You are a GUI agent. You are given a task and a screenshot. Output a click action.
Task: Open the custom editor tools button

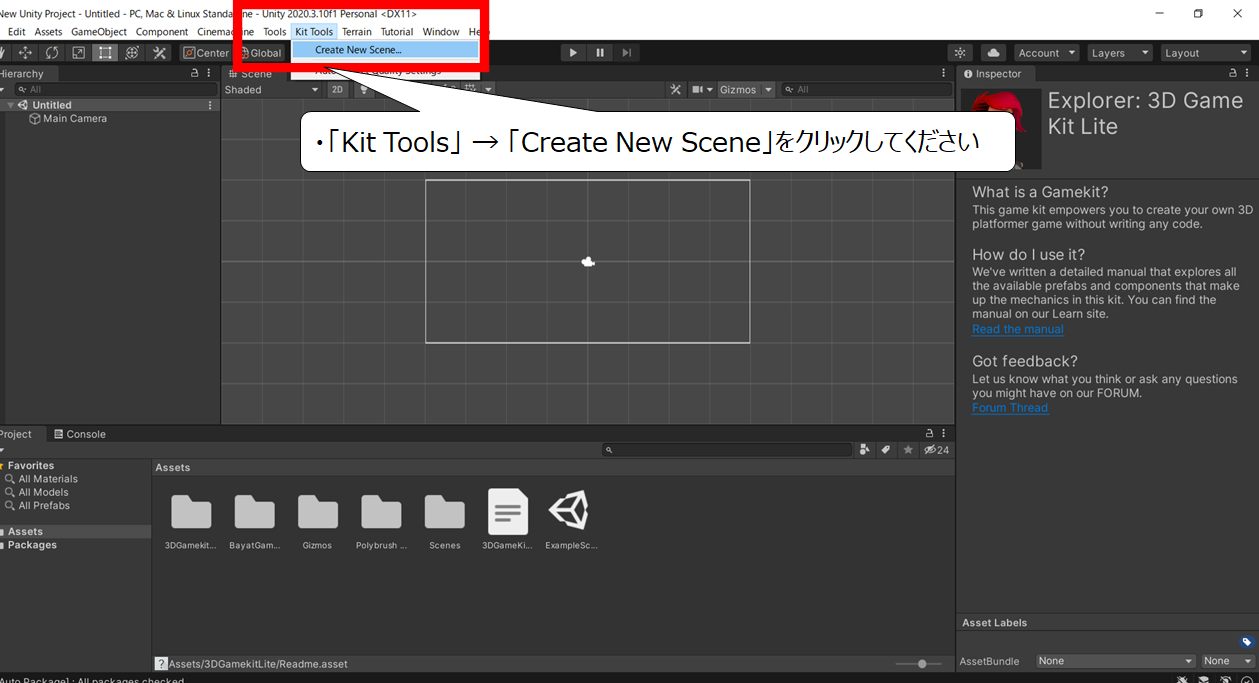[x=159, y=53]
